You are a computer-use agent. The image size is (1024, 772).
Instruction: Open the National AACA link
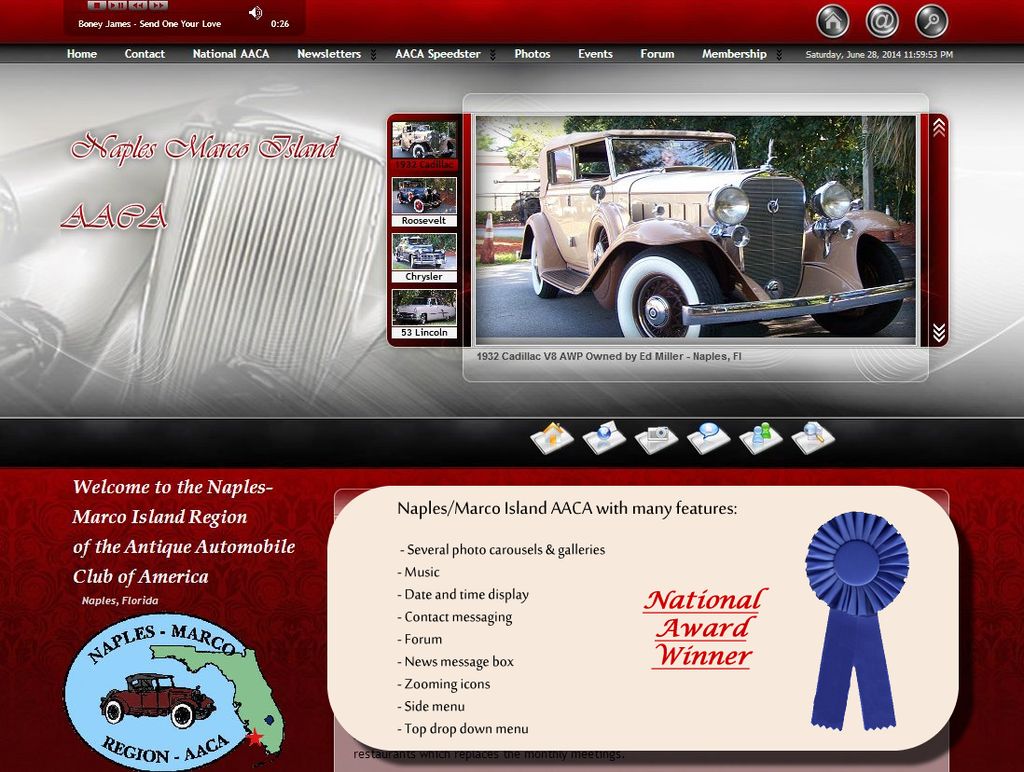[230, 54]
